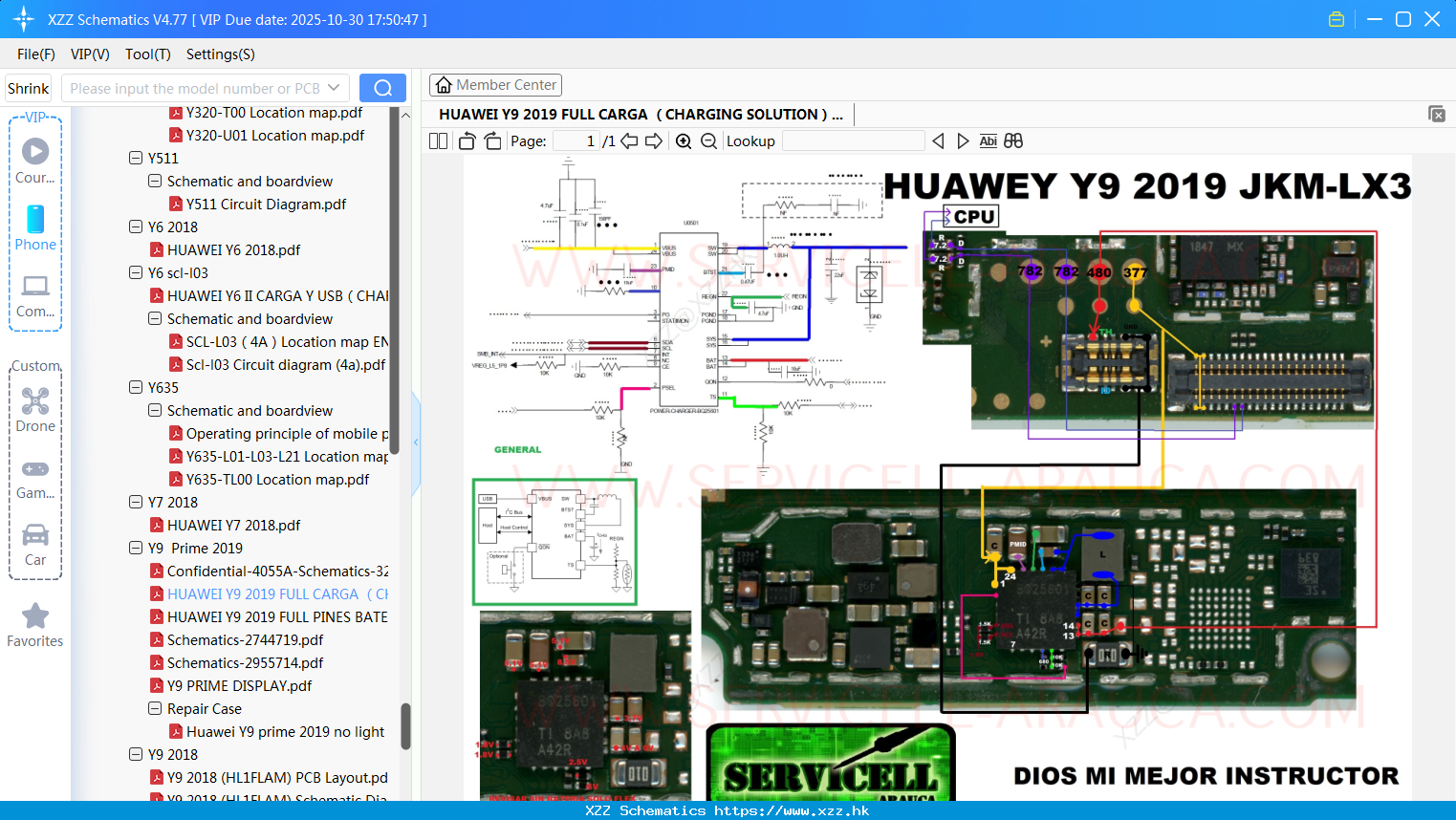Collapse the sidebar with the splitter handle

416,442
